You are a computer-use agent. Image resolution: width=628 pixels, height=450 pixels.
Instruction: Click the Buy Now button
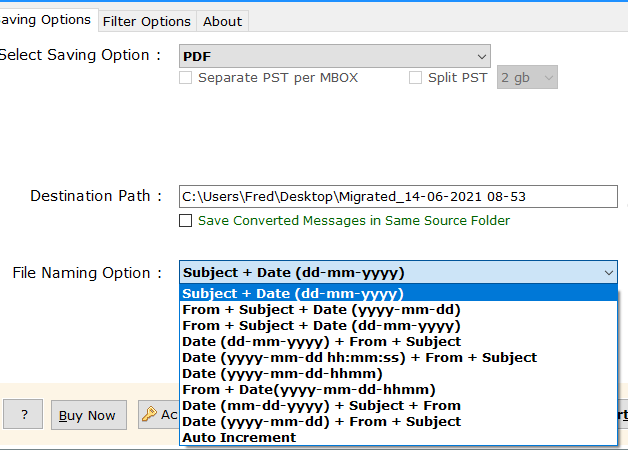click(89, 415)
